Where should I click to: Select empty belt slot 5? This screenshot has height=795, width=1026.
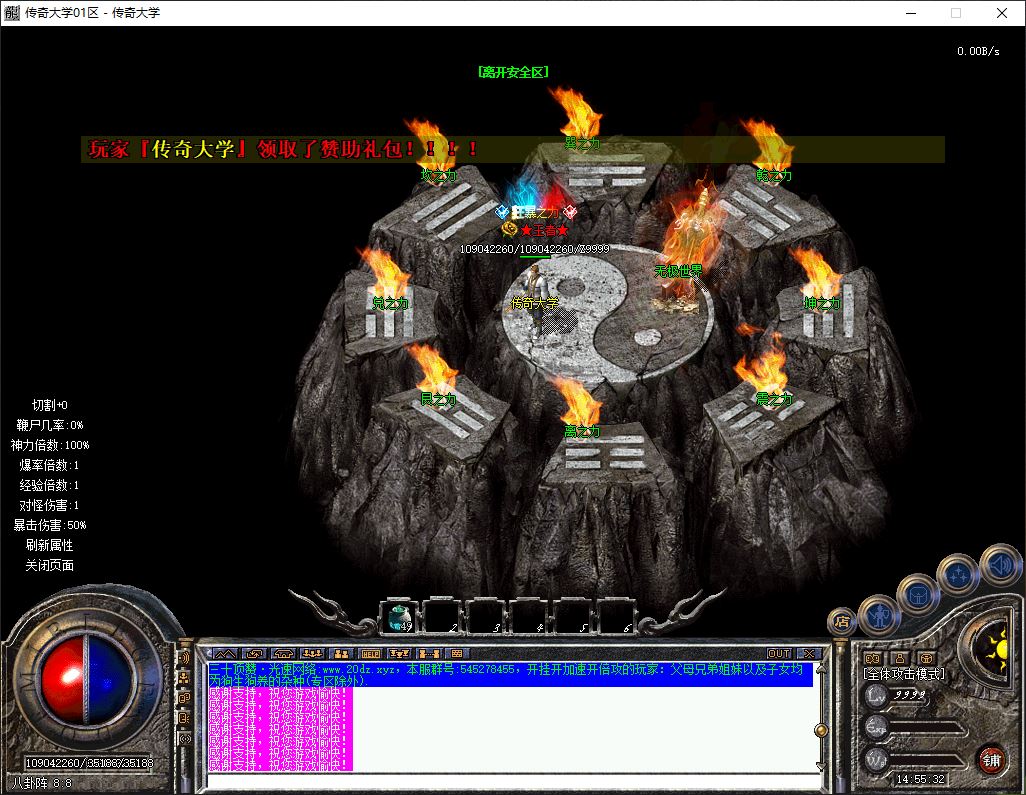[x=573, y=616]
